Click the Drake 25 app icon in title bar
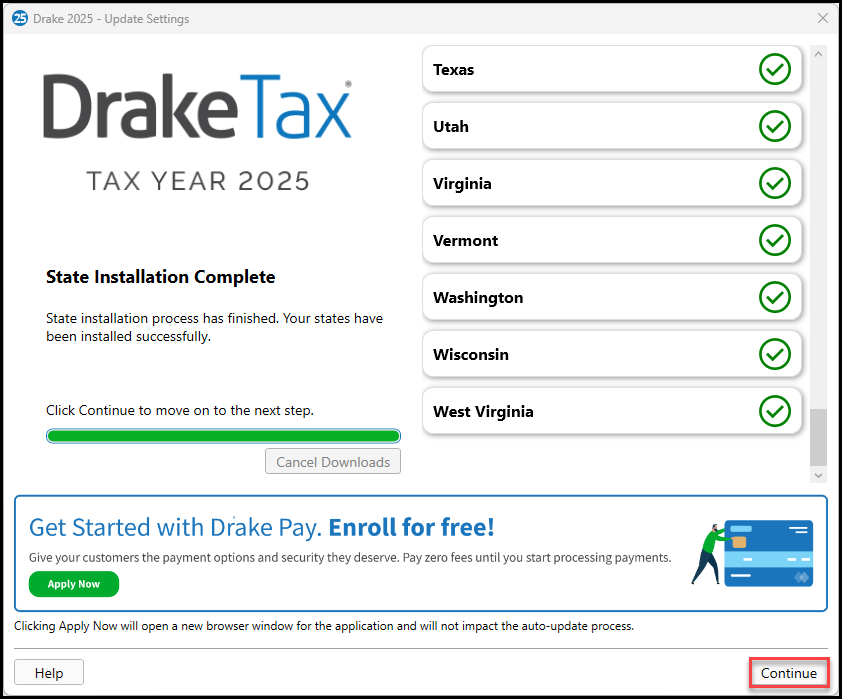The width and height of the screenshot is (842, 699). click(x=19, y=18)
